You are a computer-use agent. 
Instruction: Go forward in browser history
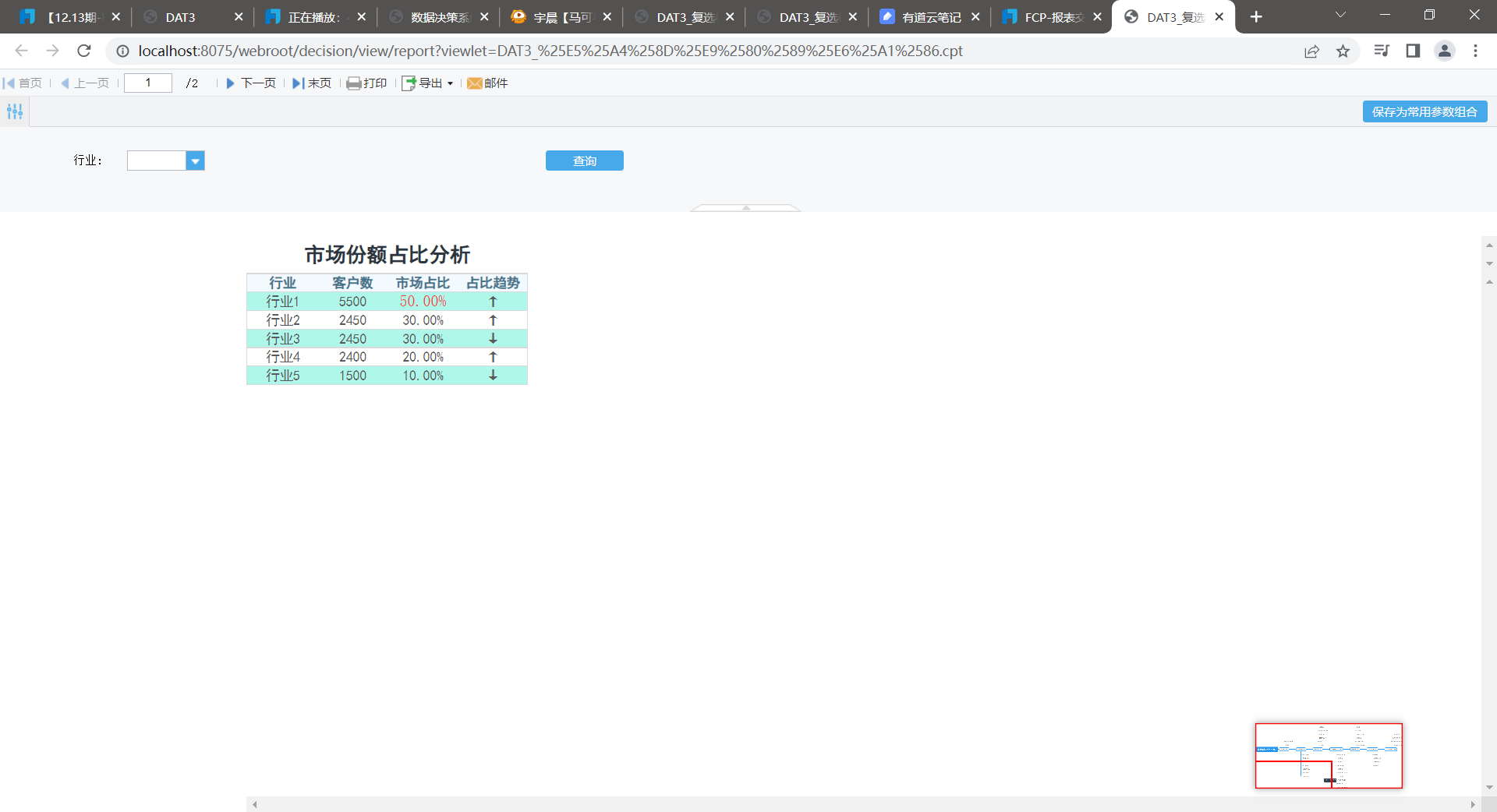coord(52,51)
